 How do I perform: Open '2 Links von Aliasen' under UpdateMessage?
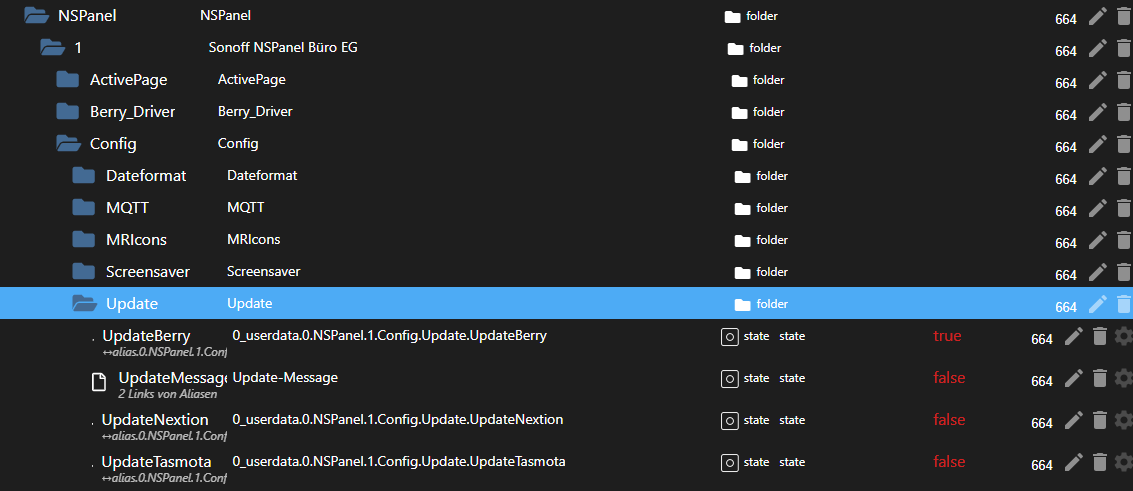(168, 394)
